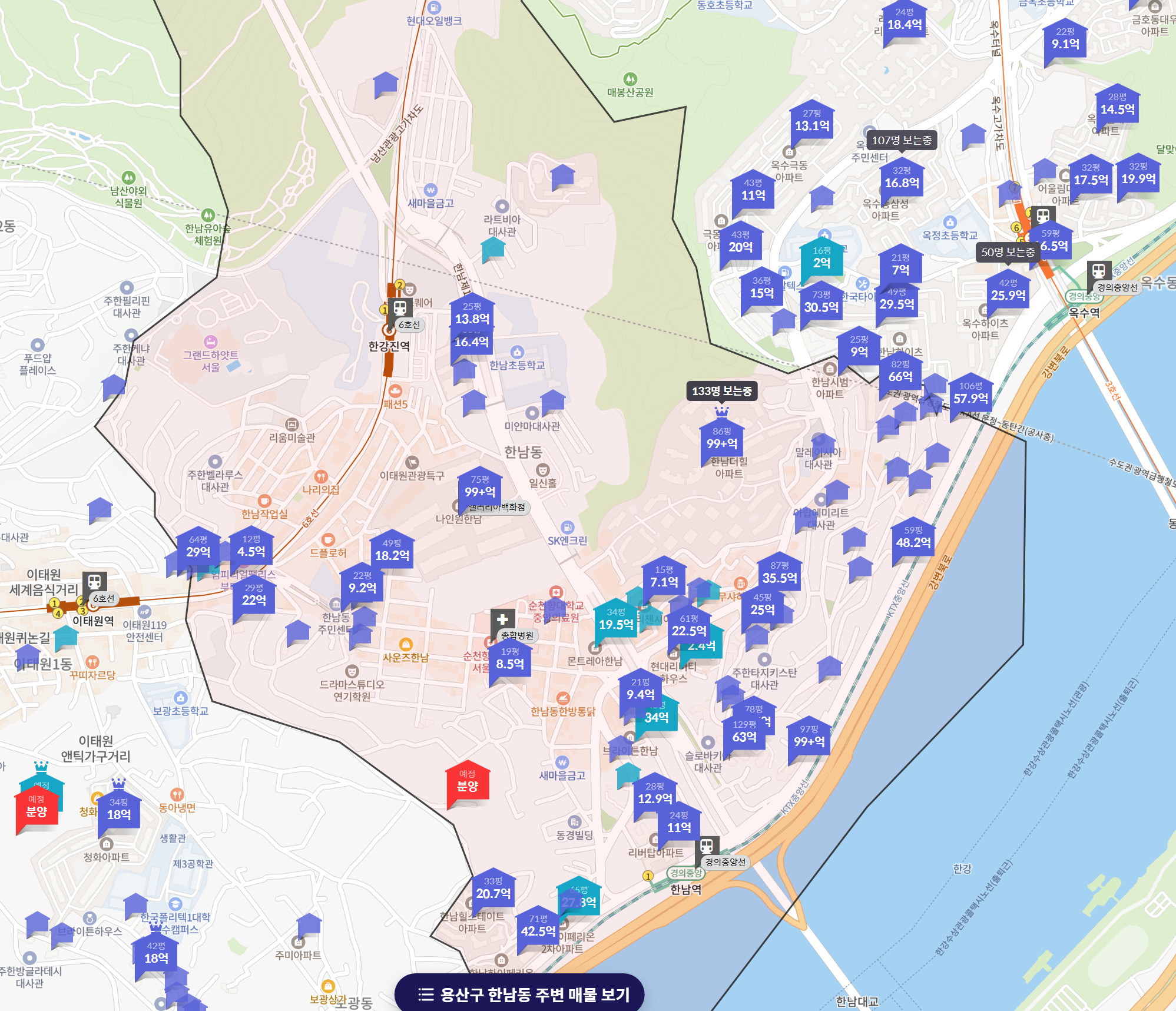Click the Itaewon Station line 6 subway icon
This screenshot has height=1011, width=1176.
click(94, 582)
